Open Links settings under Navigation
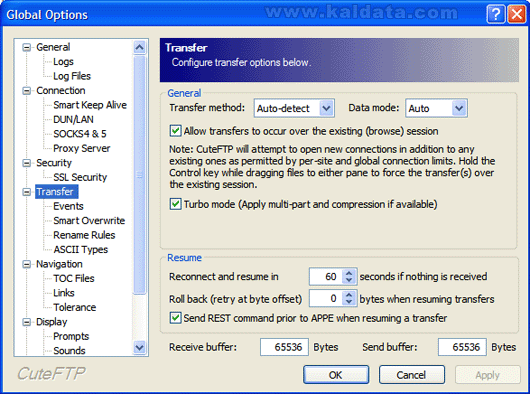The height and width of the screenshot is (394, 530). click(64, 293)
